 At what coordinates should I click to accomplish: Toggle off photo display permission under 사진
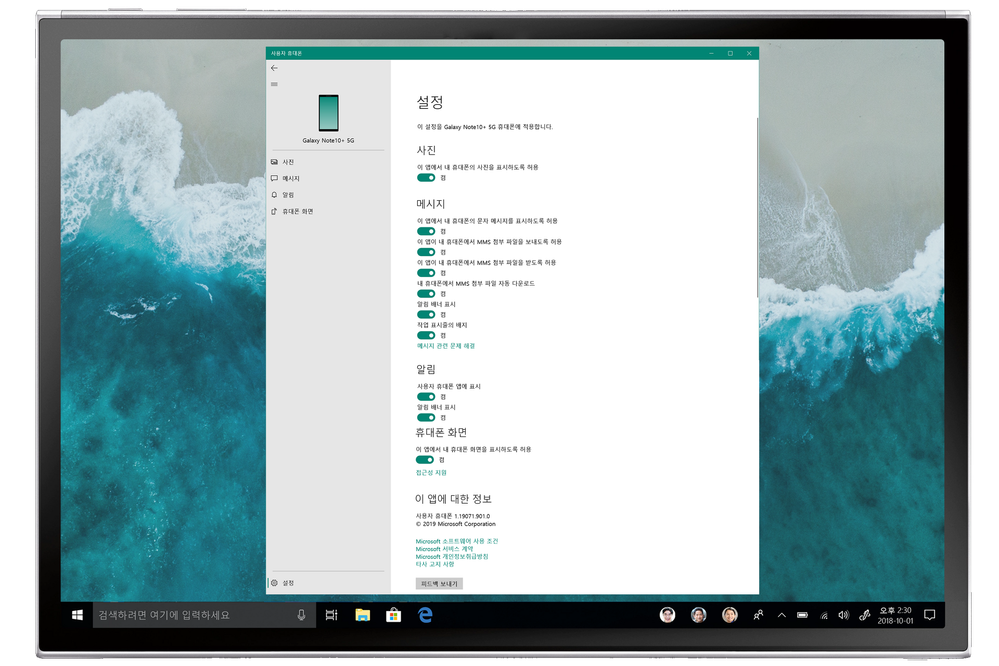pos(426,178)
